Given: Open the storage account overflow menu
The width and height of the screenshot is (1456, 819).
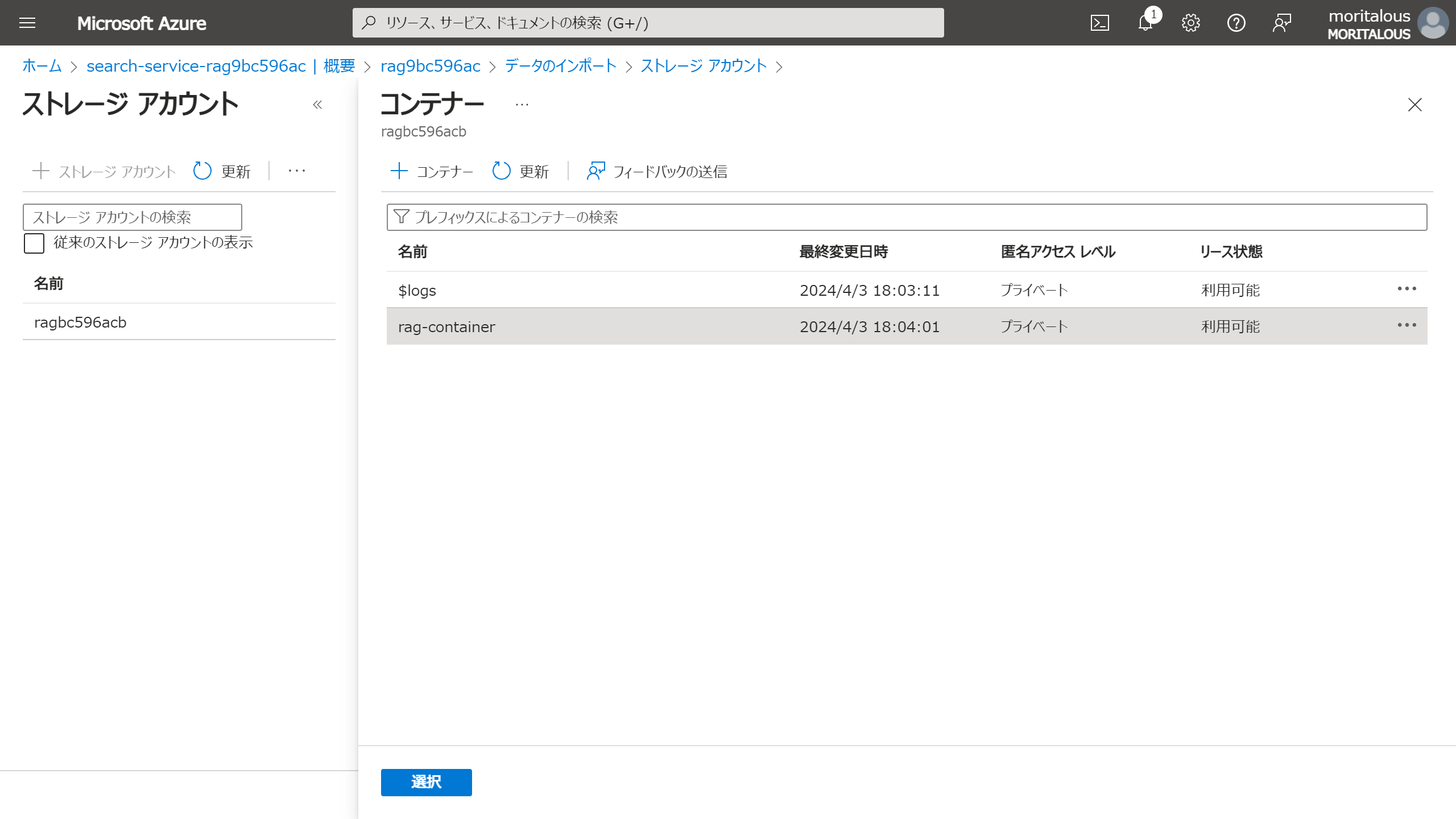Looking at the screenshot, I should pyautogui.click(x=296, y=171).
